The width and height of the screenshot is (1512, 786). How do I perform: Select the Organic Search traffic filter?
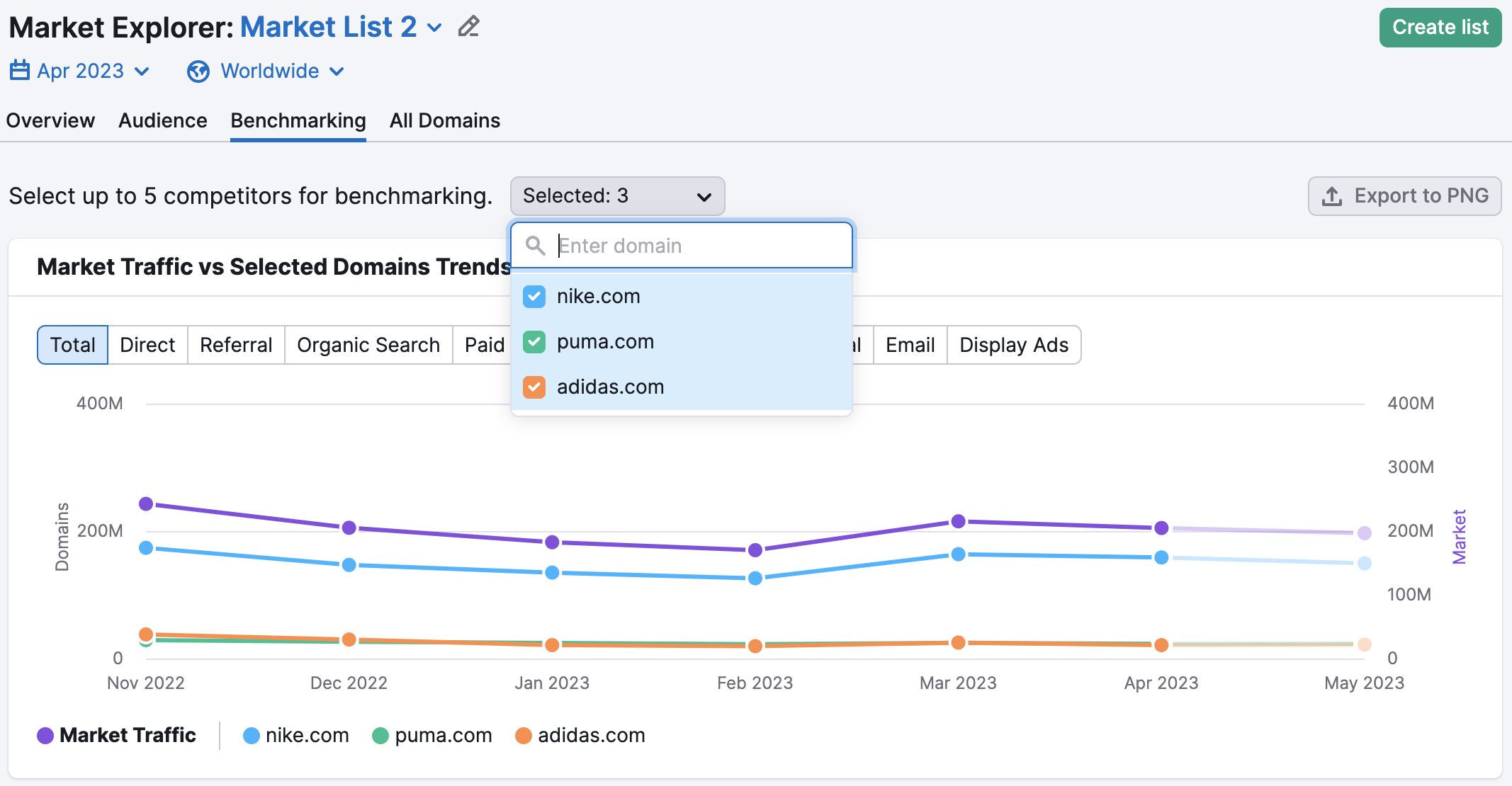tap(368, 345)
